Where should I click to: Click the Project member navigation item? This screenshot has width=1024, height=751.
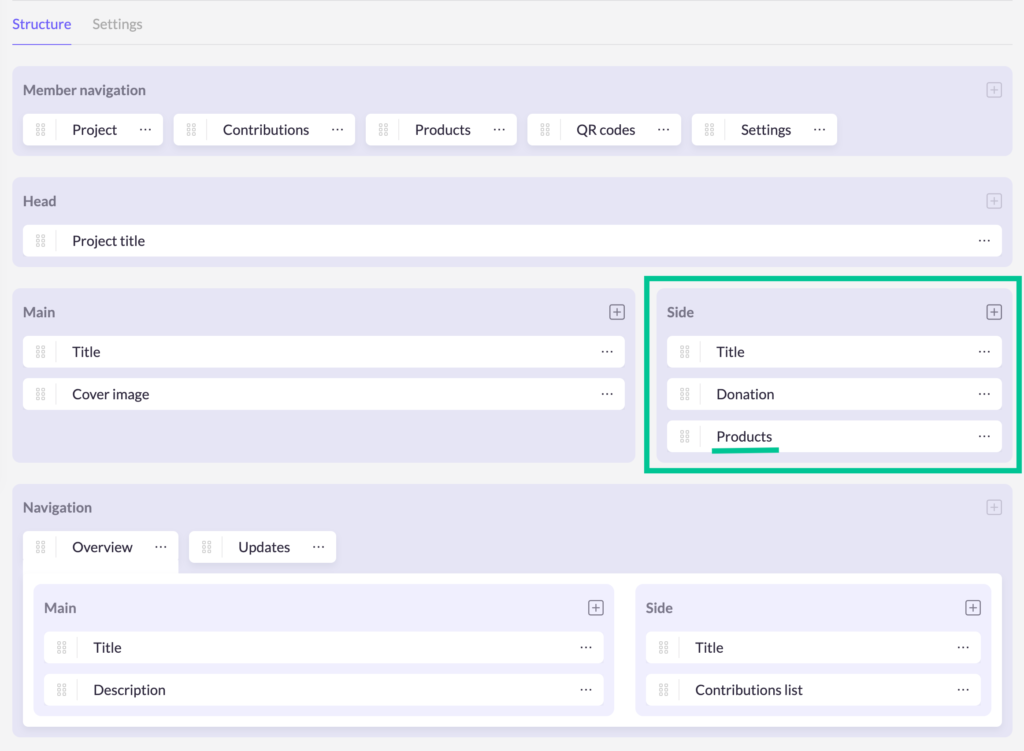point(94,130)
